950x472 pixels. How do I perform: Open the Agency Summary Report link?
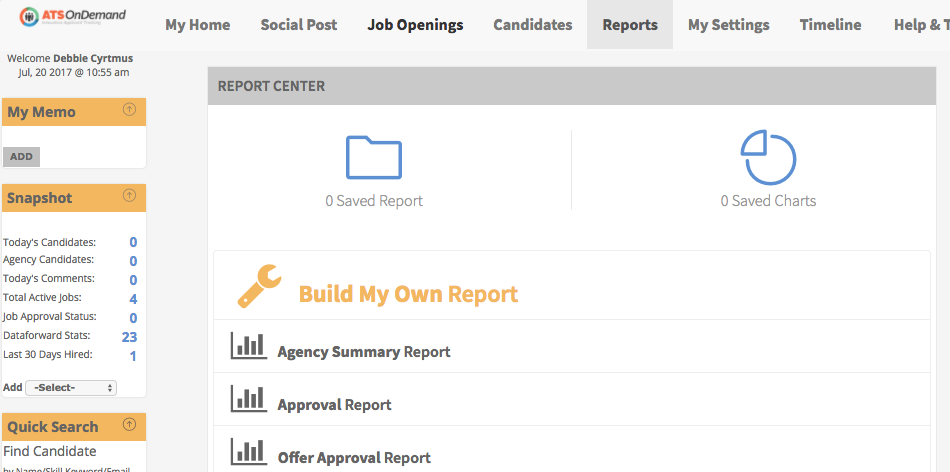click(x=364, y=352)
